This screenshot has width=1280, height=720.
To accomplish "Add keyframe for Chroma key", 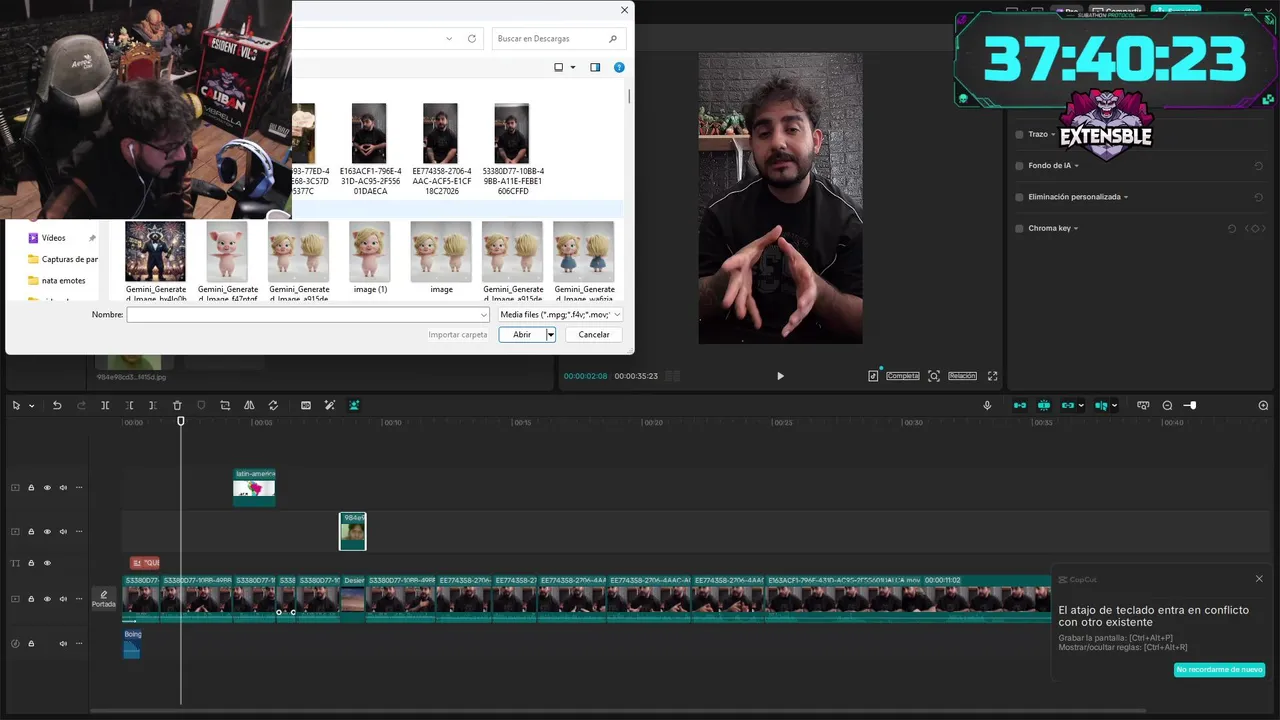I will click(x=1255, y=228).
